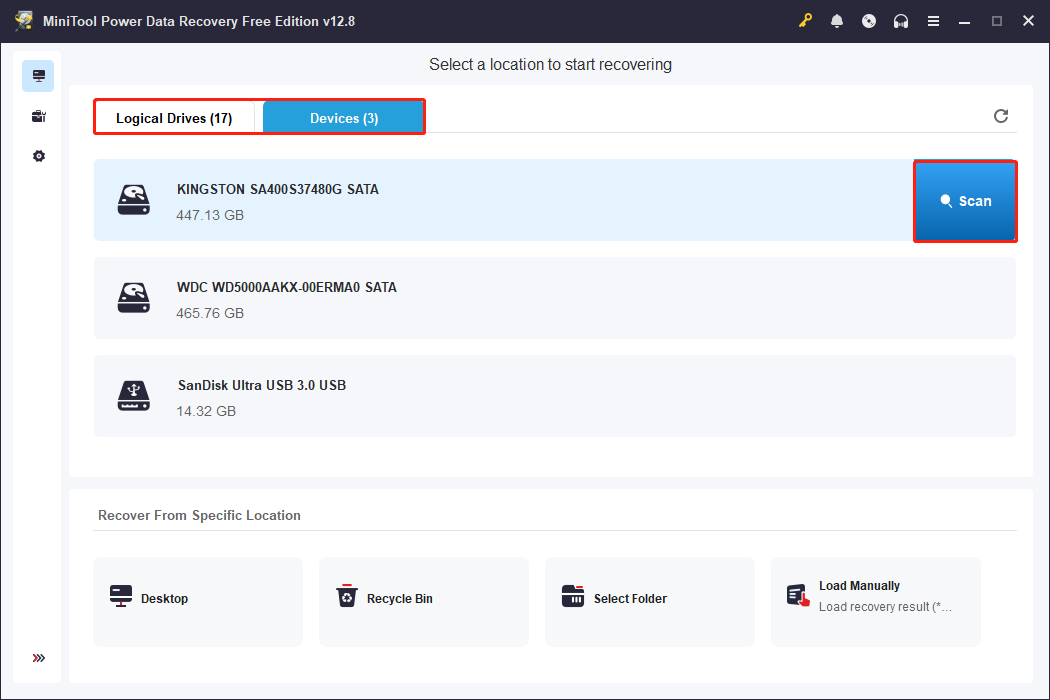
Task: Choose Recycle Bin recovery location
Action: click(x=423, y=599)
